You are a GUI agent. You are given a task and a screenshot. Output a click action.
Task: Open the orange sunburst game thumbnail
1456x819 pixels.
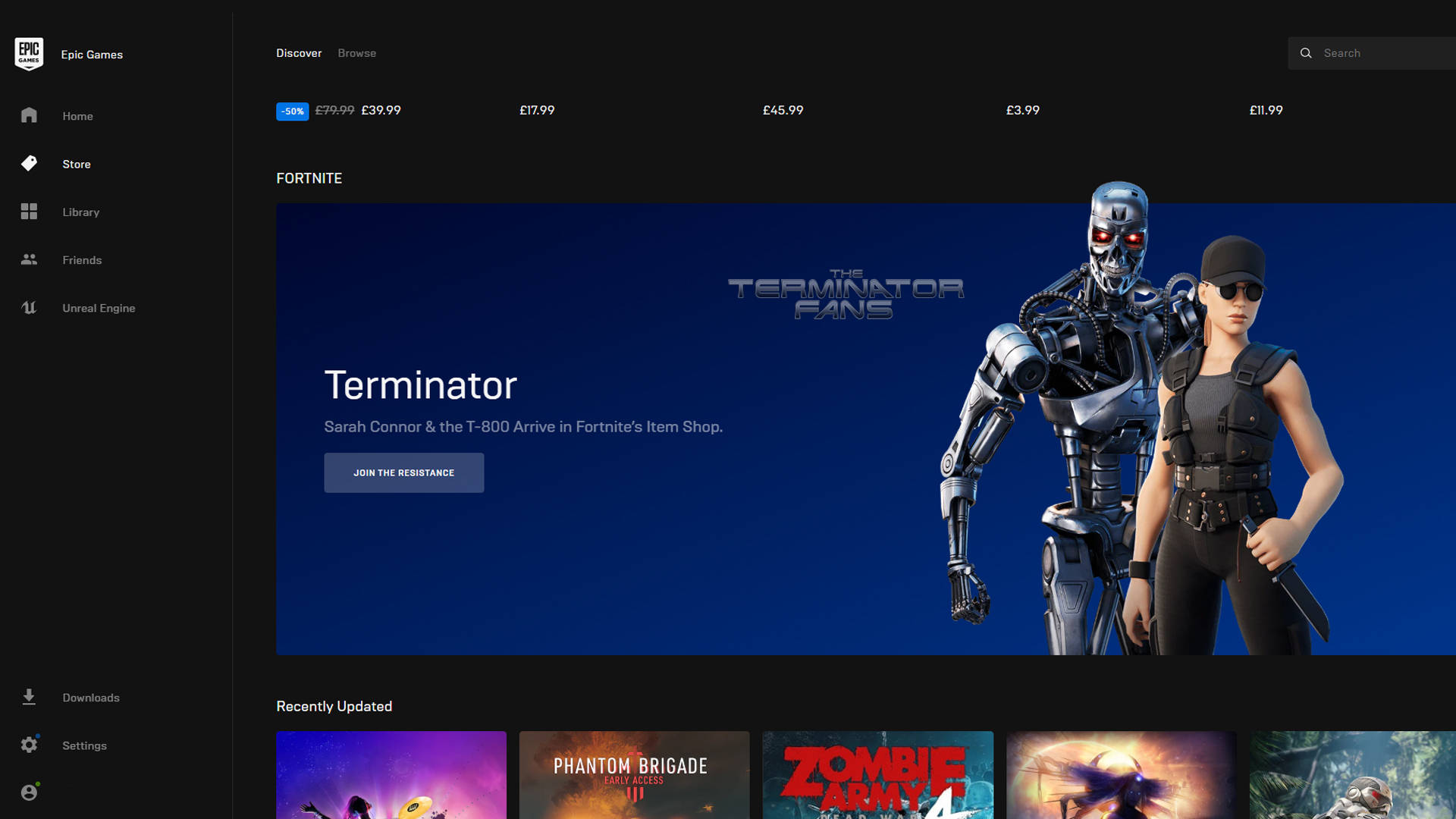click(1122, 775)
